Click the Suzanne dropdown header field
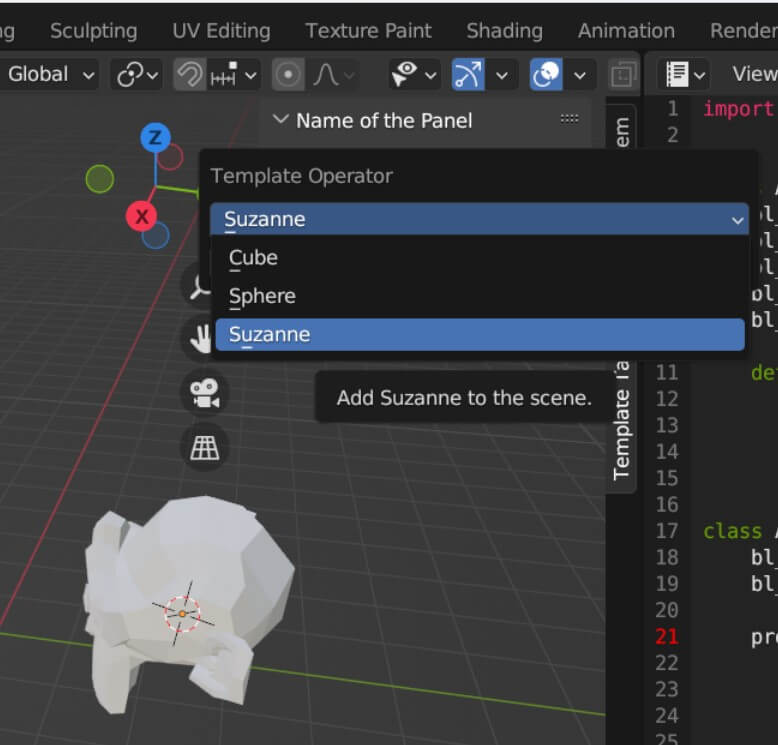 pos(479,219)
